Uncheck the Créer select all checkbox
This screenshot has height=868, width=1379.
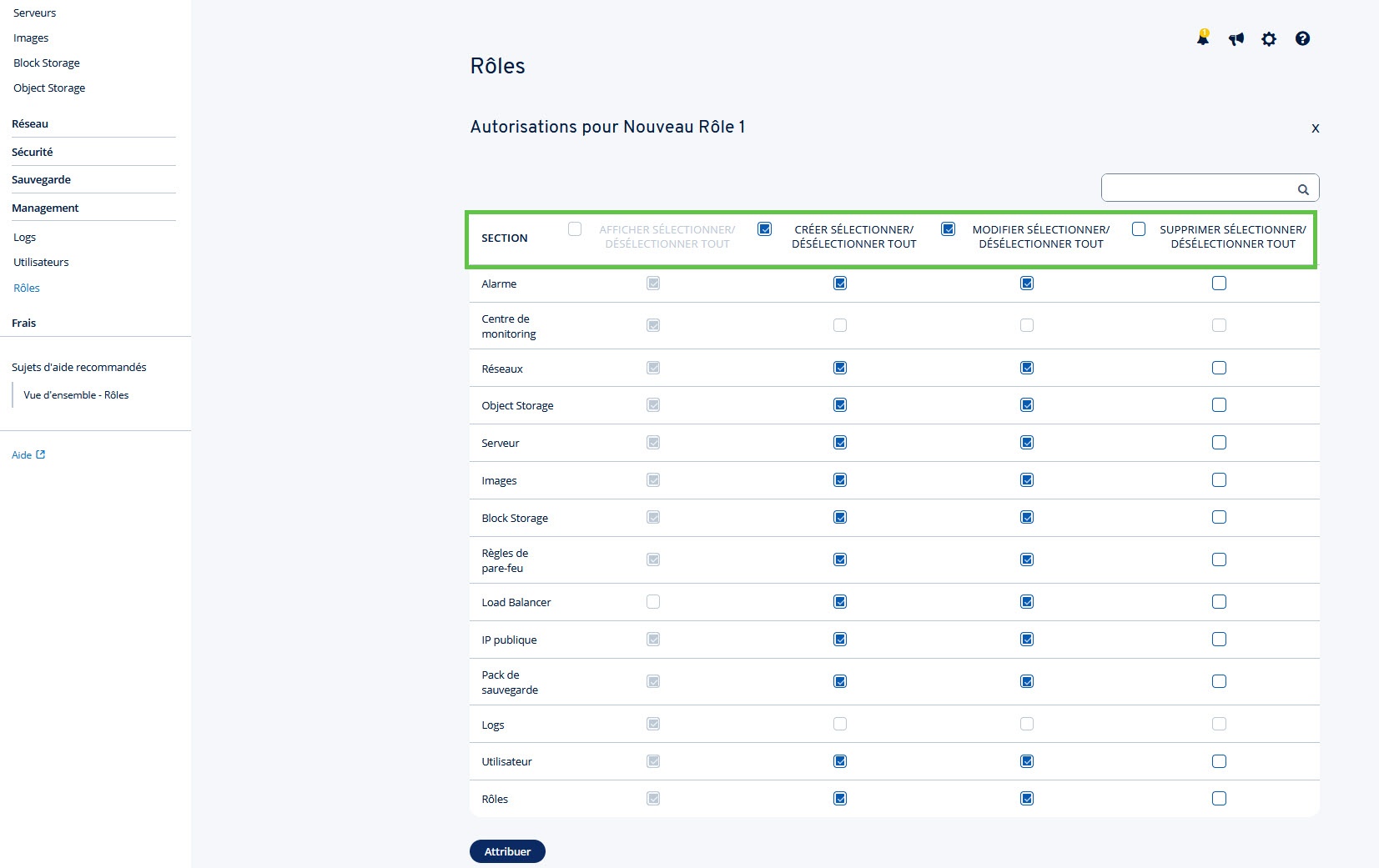[765, 229]
